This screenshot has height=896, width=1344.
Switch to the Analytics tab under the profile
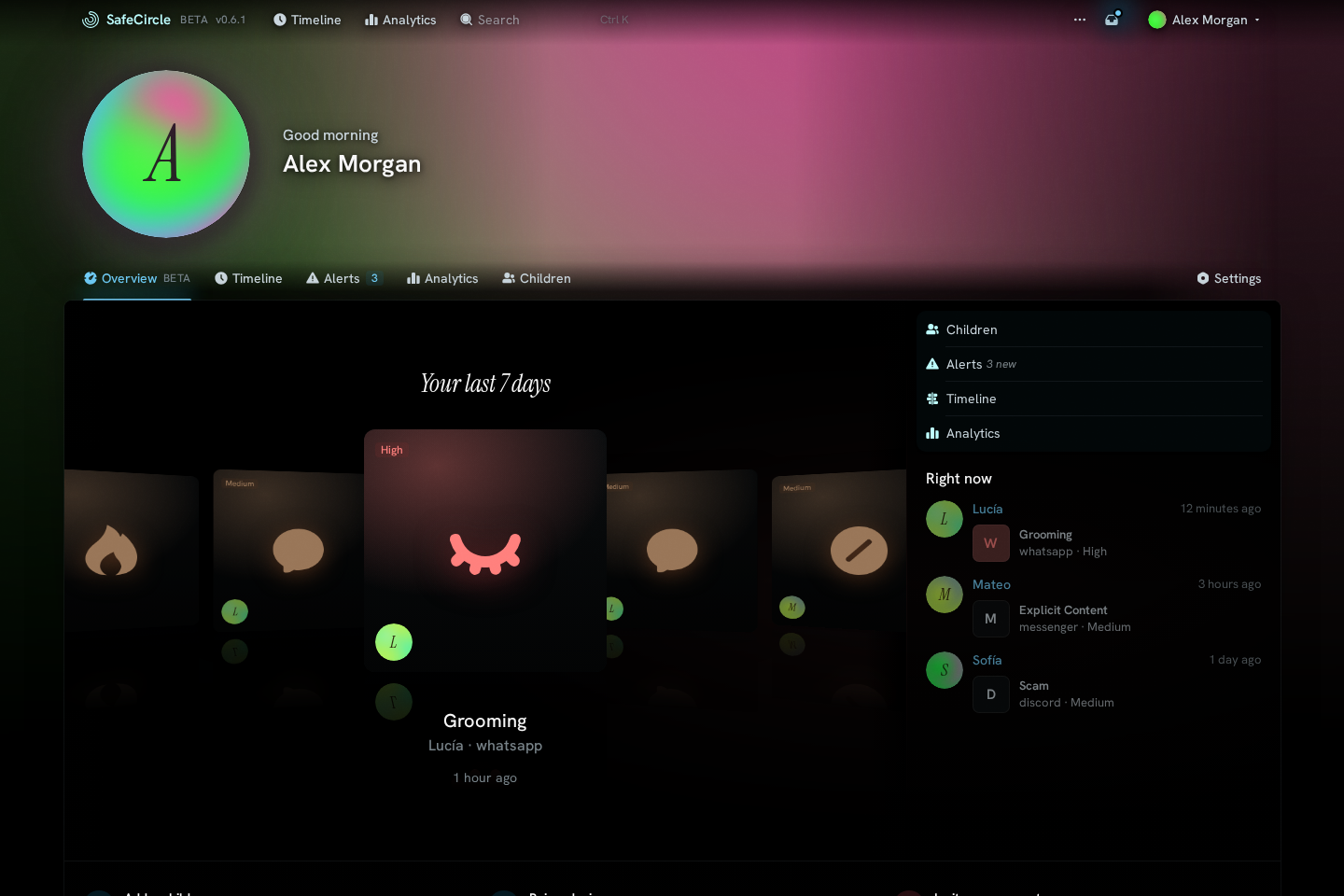(442, 278)
